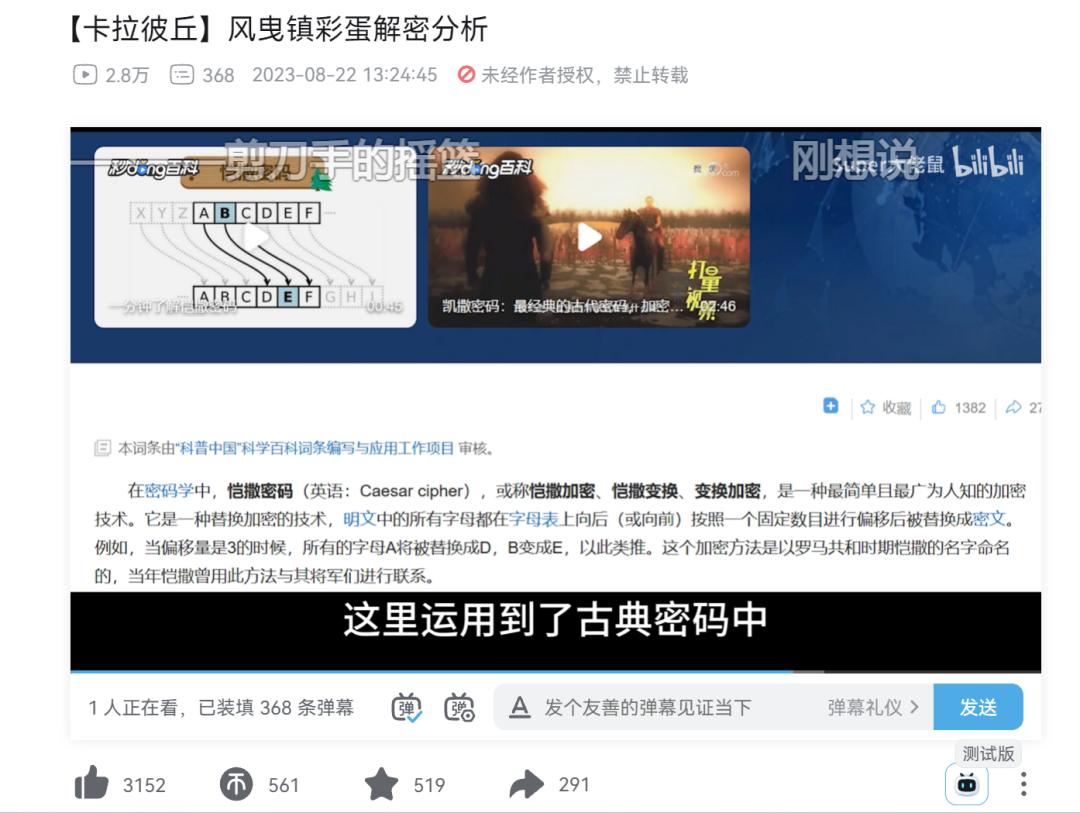Toggle the danmaku display switch
The image size is (1080, 813).
pyautogui.click(x=406, y=708)
